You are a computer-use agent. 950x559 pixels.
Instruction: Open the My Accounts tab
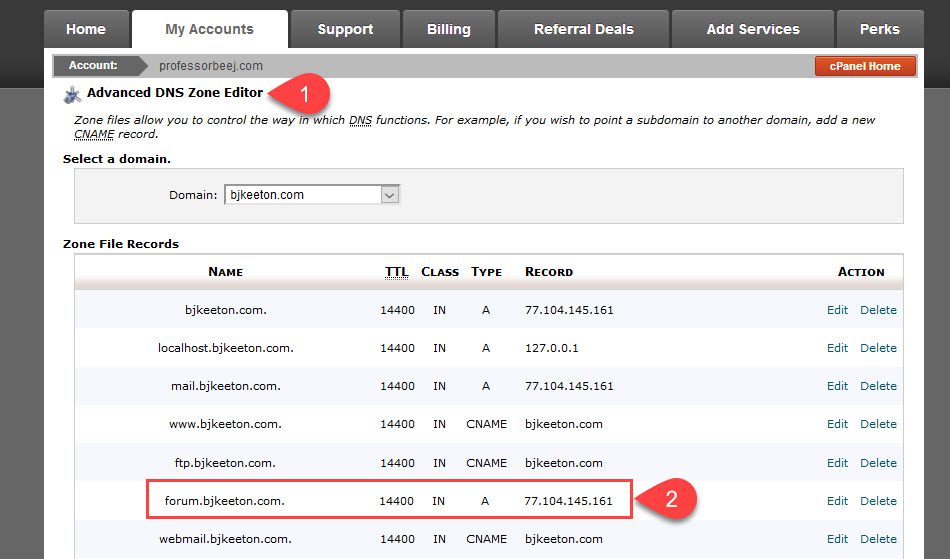209,29
